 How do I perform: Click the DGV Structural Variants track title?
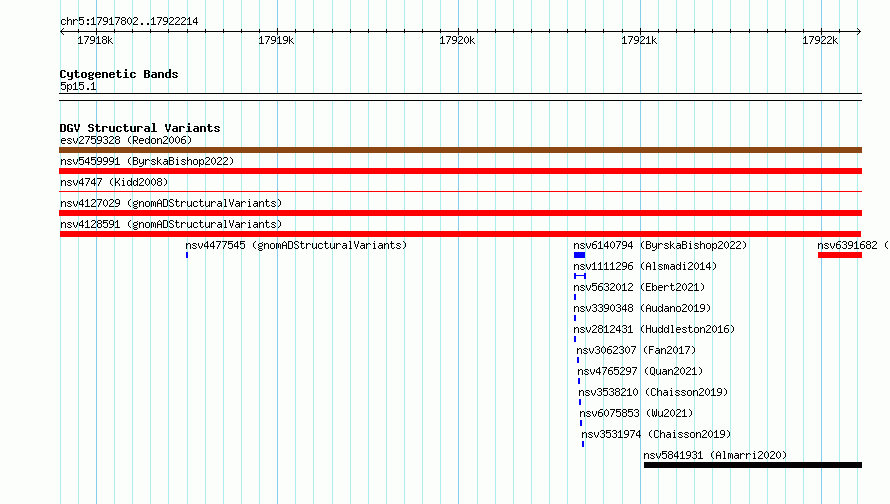tap(140, 128)
